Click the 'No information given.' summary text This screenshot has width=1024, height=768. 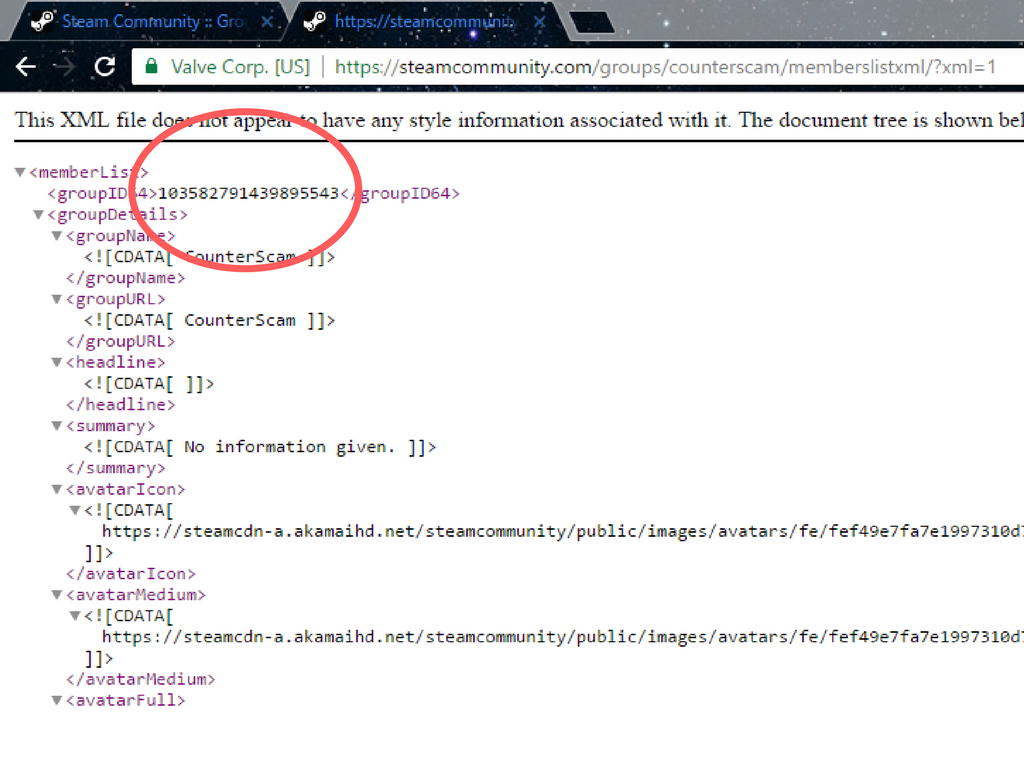(289, 447)
